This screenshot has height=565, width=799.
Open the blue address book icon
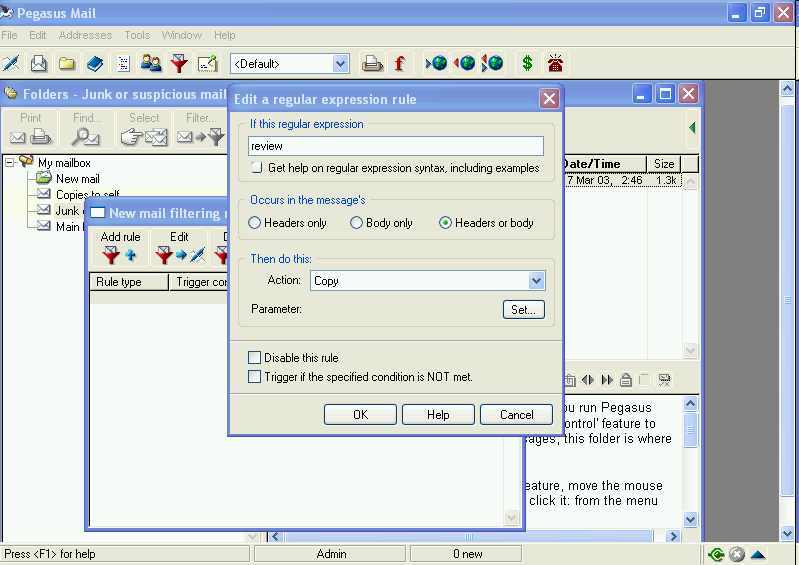tap(95, 64)
